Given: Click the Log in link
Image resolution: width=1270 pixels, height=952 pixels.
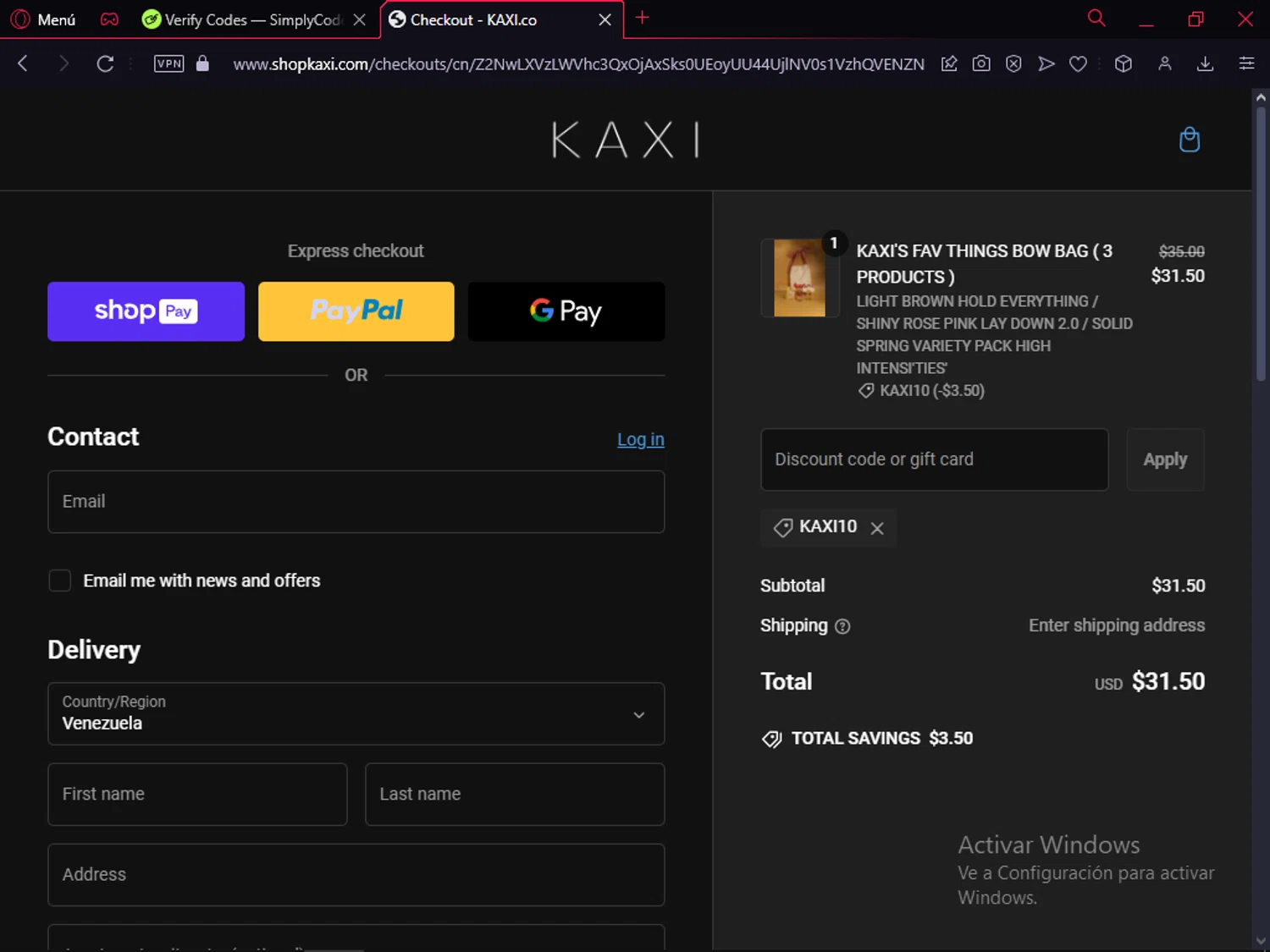Looking at the screenshot, I should (641, 439).
